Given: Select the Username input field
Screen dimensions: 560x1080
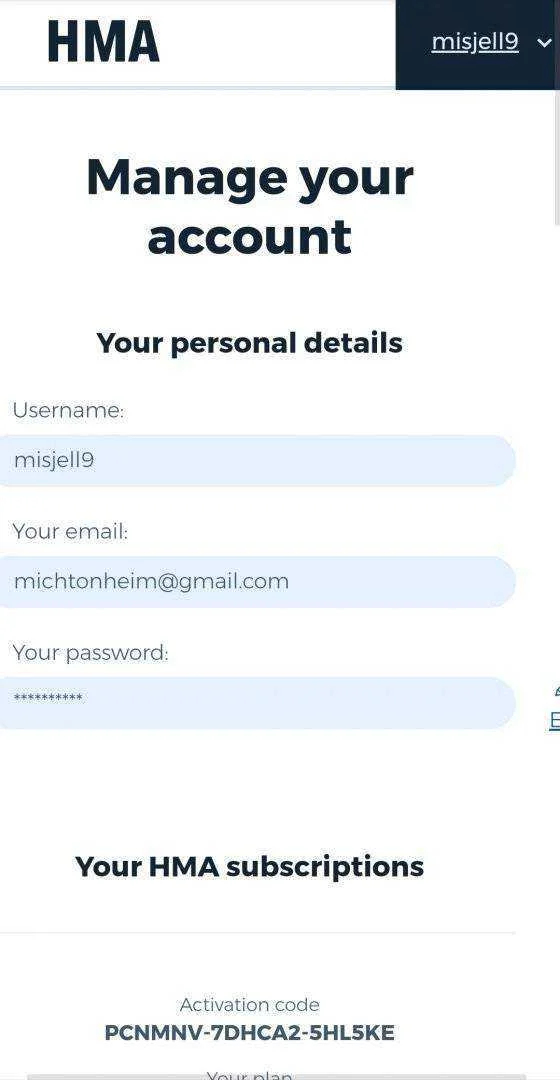Looking at the screenshot, I should coord(256,461).
